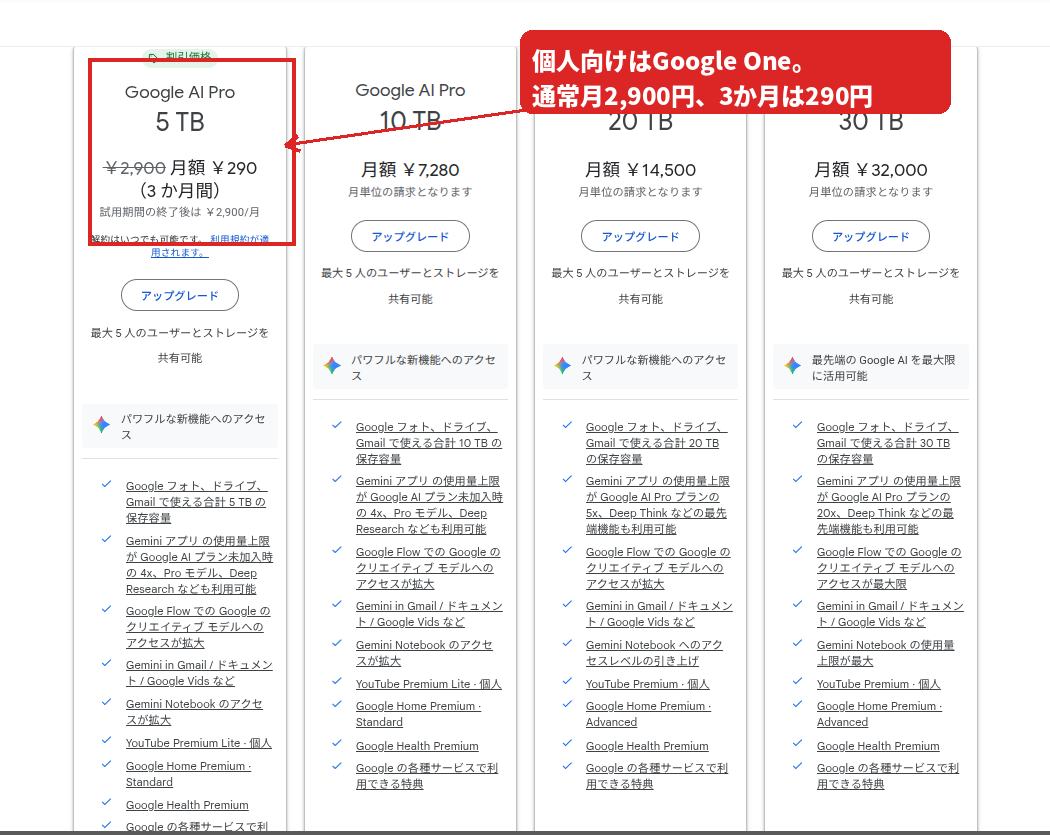Open Gemini in Gmail link in 30 TB plan
Image resolution: width=1050 pixels, height=835 pixels.
point(890,614)
